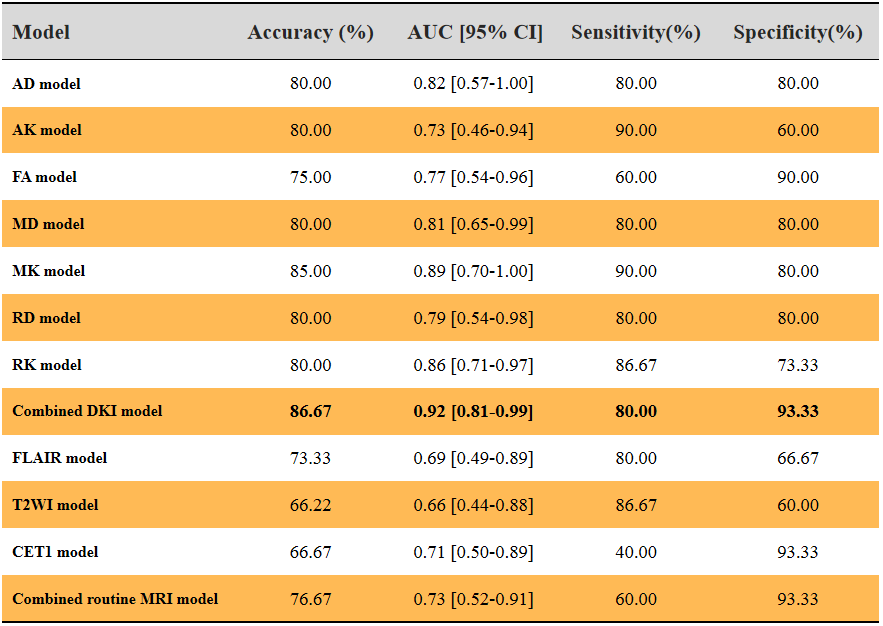
Task: Click the Specificity(%) column header
Action: pos(797,32)
